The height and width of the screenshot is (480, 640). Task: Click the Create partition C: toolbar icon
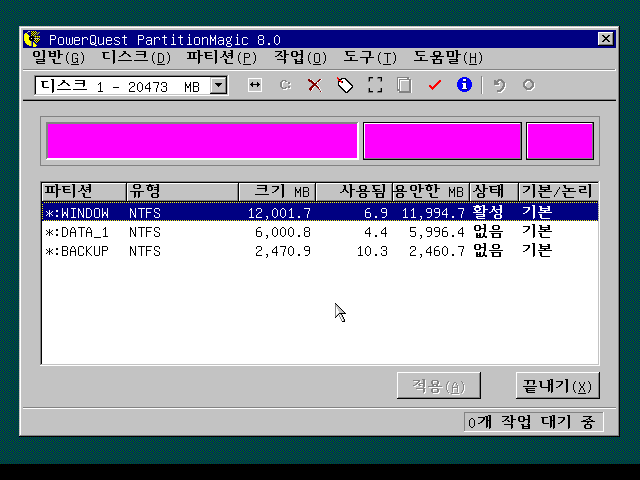[x=285, y=85]
